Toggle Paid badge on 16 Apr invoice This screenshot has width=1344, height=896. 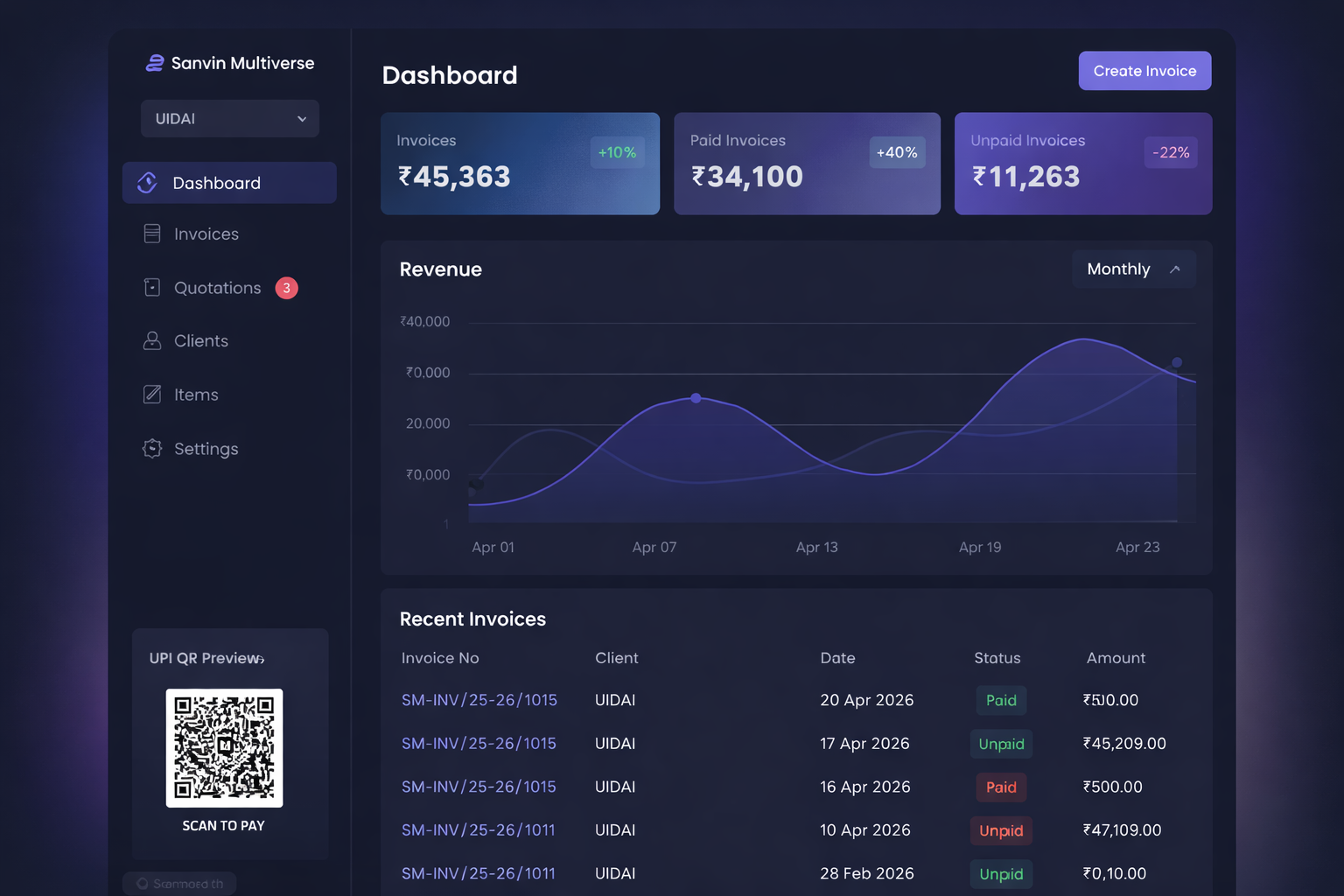(1000, 787)
